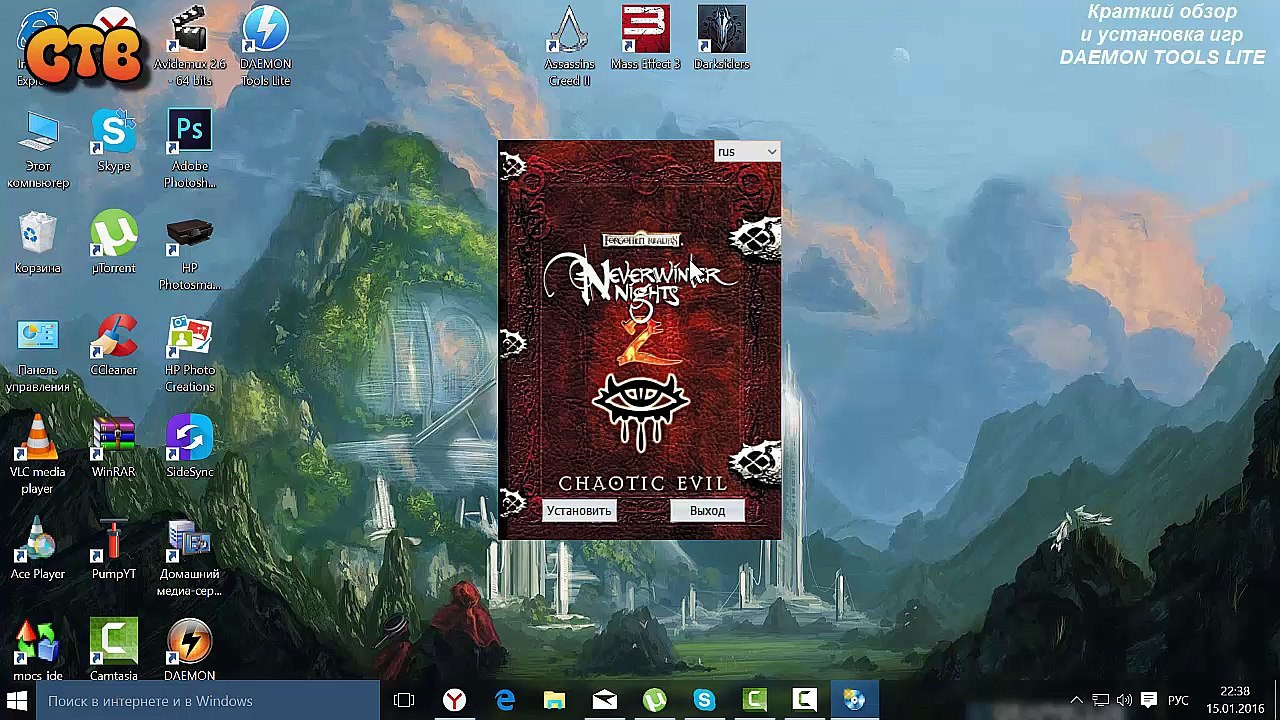Select Корзина recycle bin icon
This screenshot has height=720, width=1280.
[38, 243]
